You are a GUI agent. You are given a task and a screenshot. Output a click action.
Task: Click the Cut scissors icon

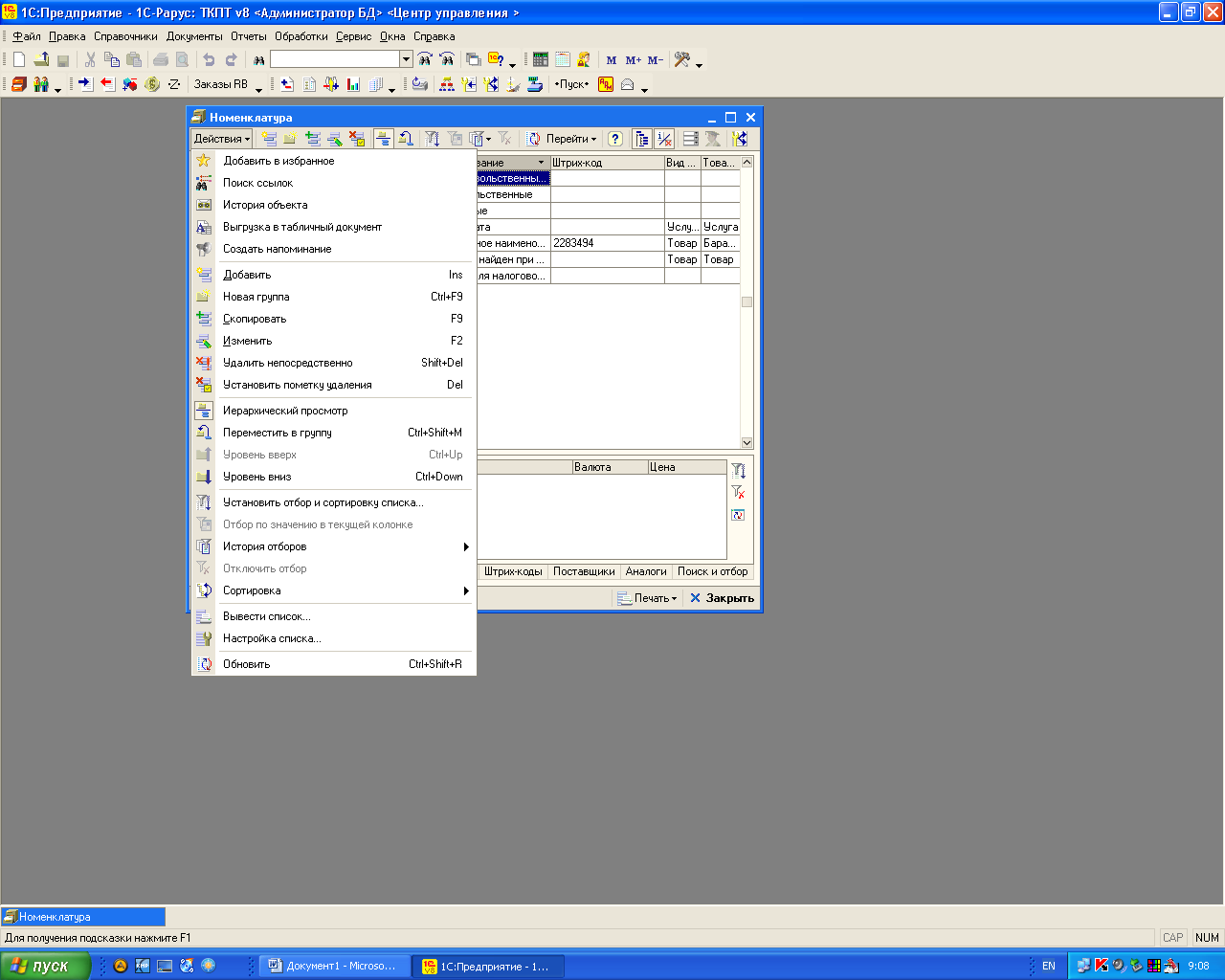click(x=90, y=59)
